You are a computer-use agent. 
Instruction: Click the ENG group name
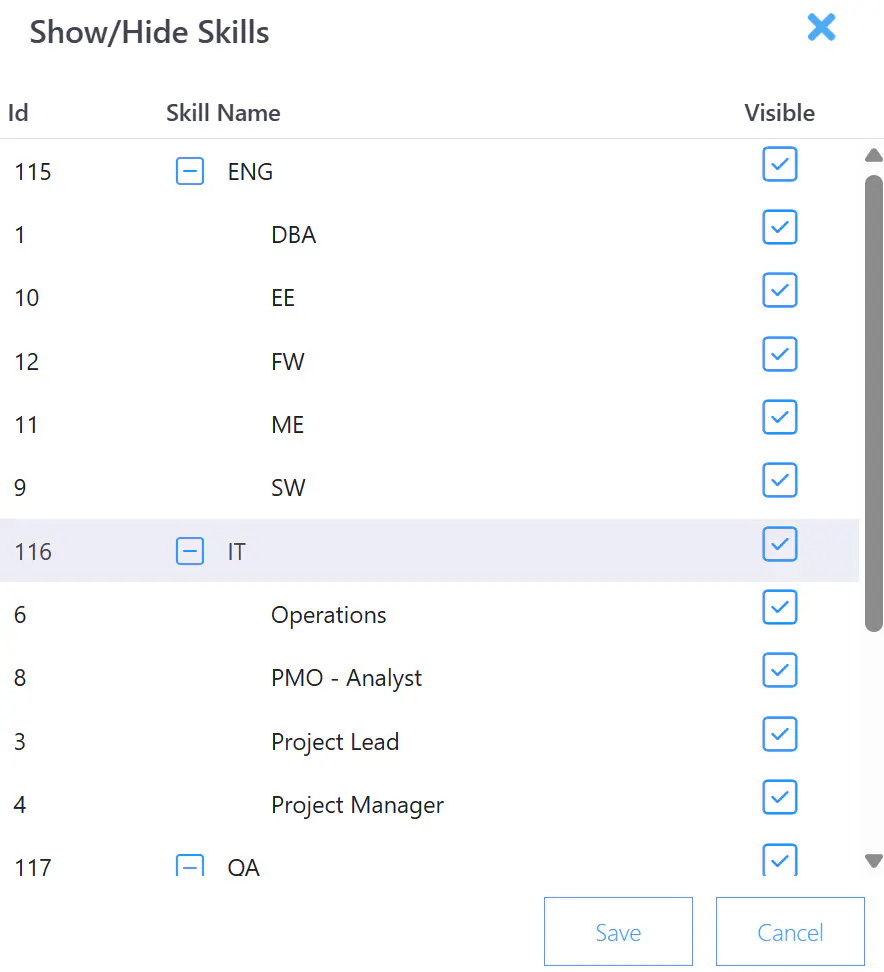[x=250, y=172]
